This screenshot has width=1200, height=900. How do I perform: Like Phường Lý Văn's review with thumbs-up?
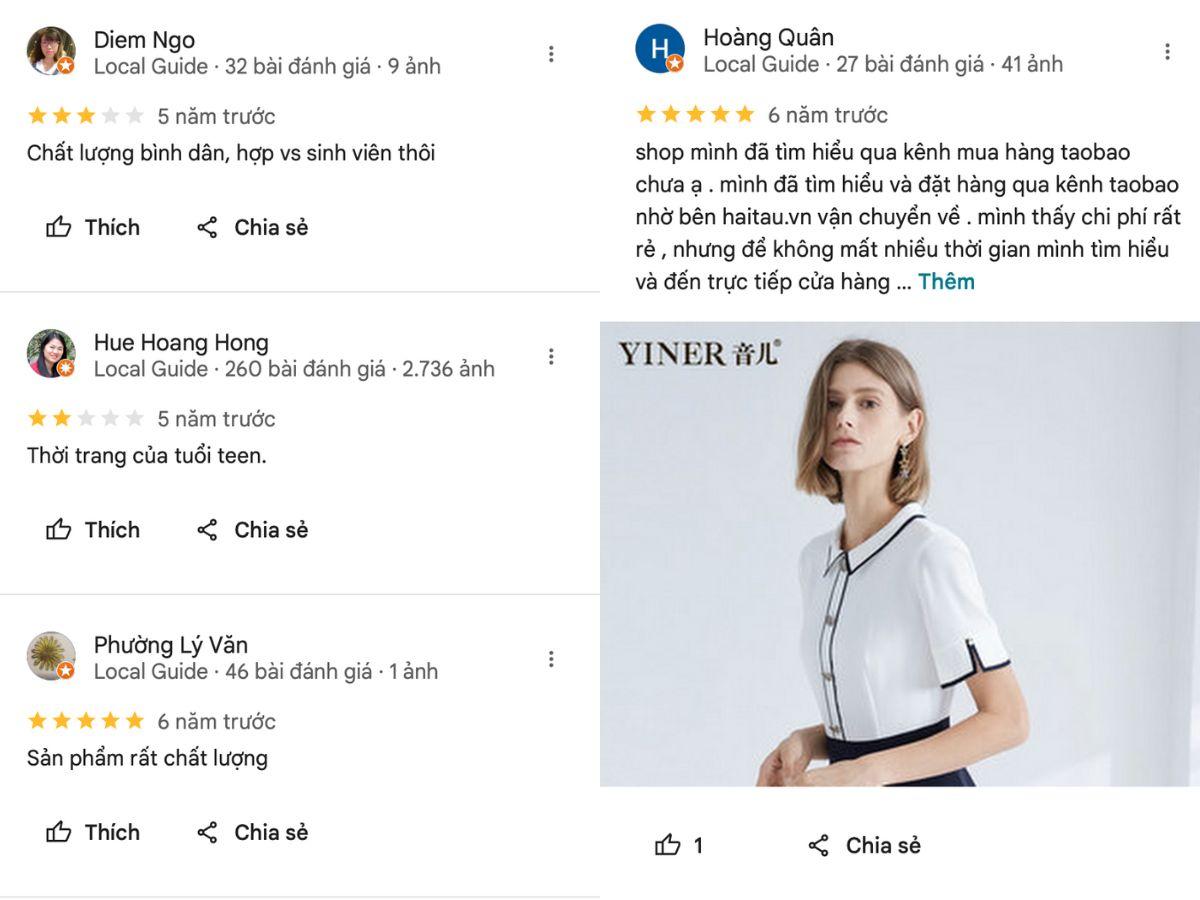click(x=59, y=832)
